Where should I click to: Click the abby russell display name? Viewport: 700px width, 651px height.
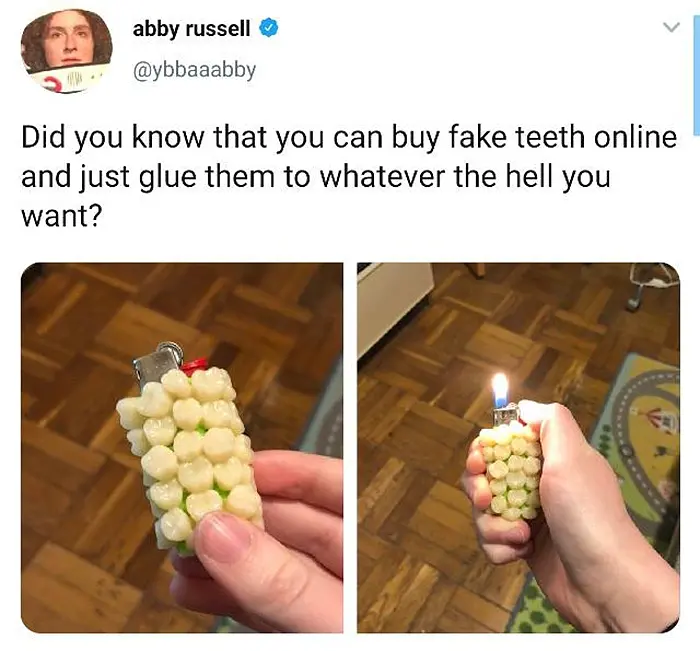tap(191, 29)
